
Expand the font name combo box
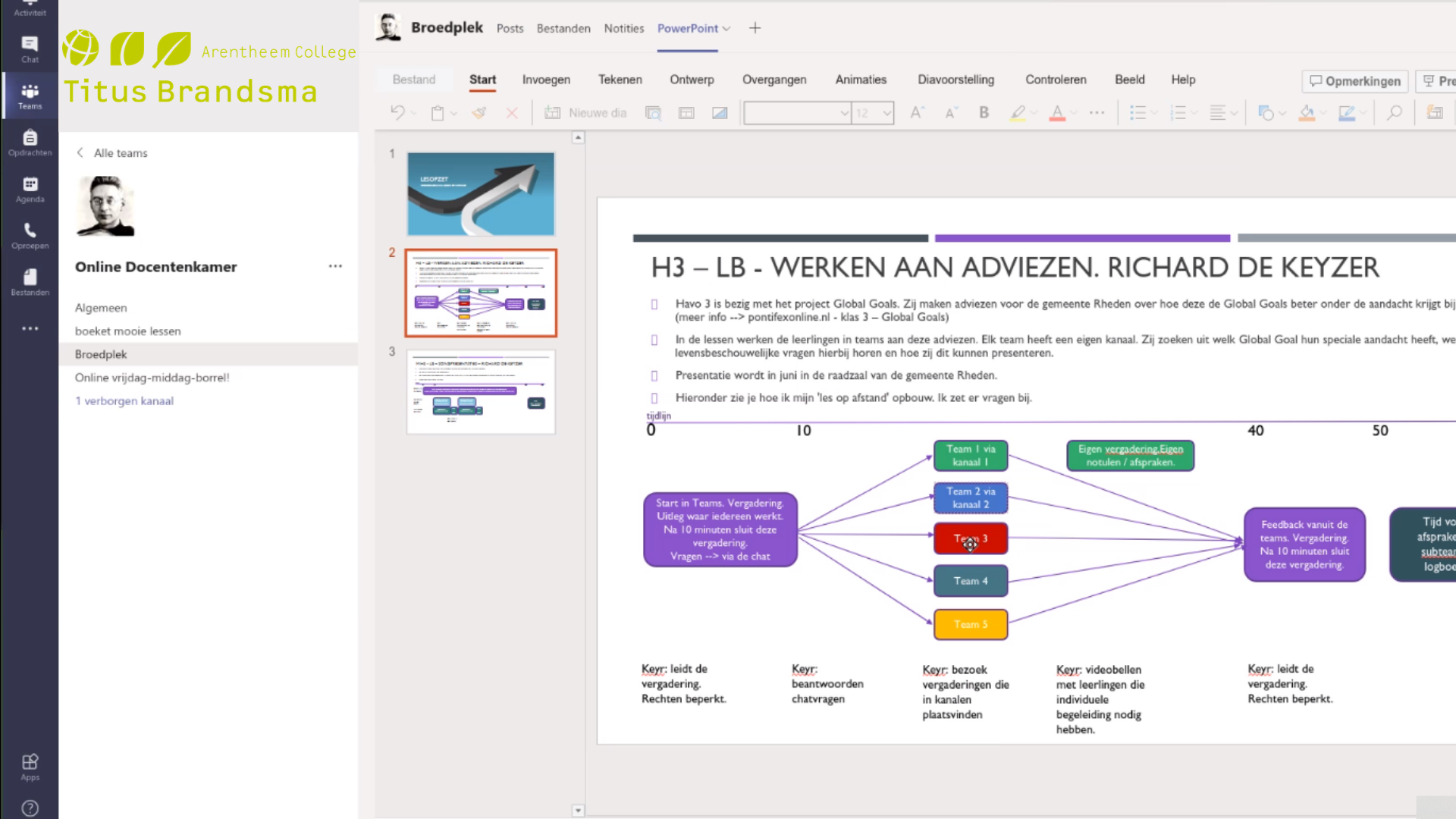[844, 113]
